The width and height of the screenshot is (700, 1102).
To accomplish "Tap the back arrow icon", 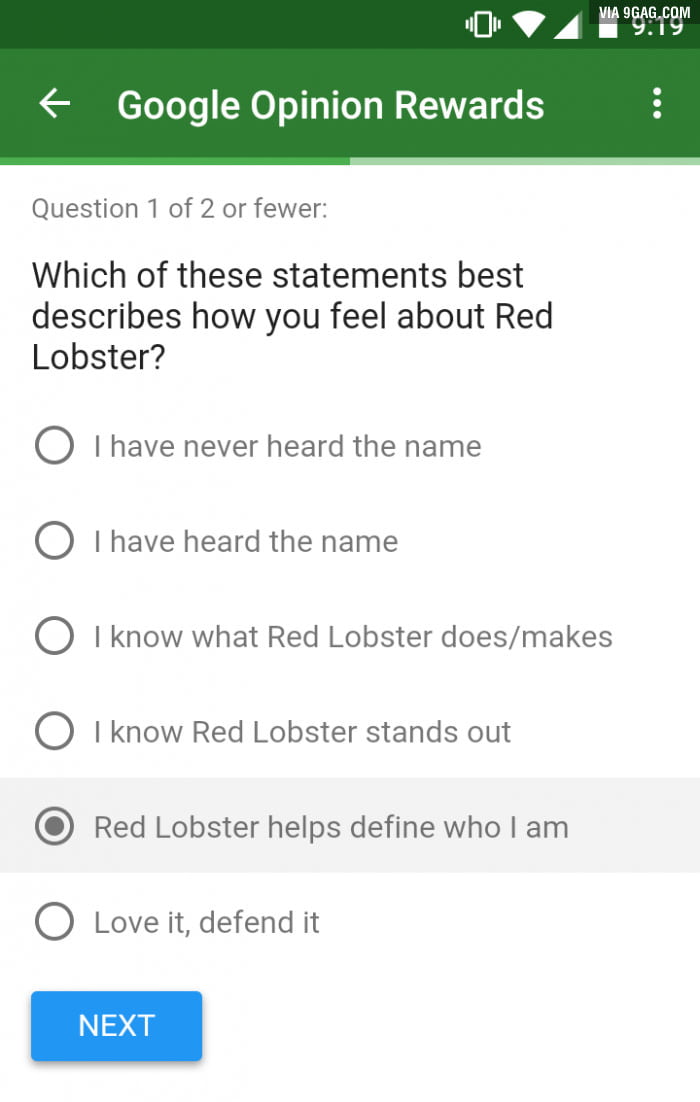I will (55, 104).
